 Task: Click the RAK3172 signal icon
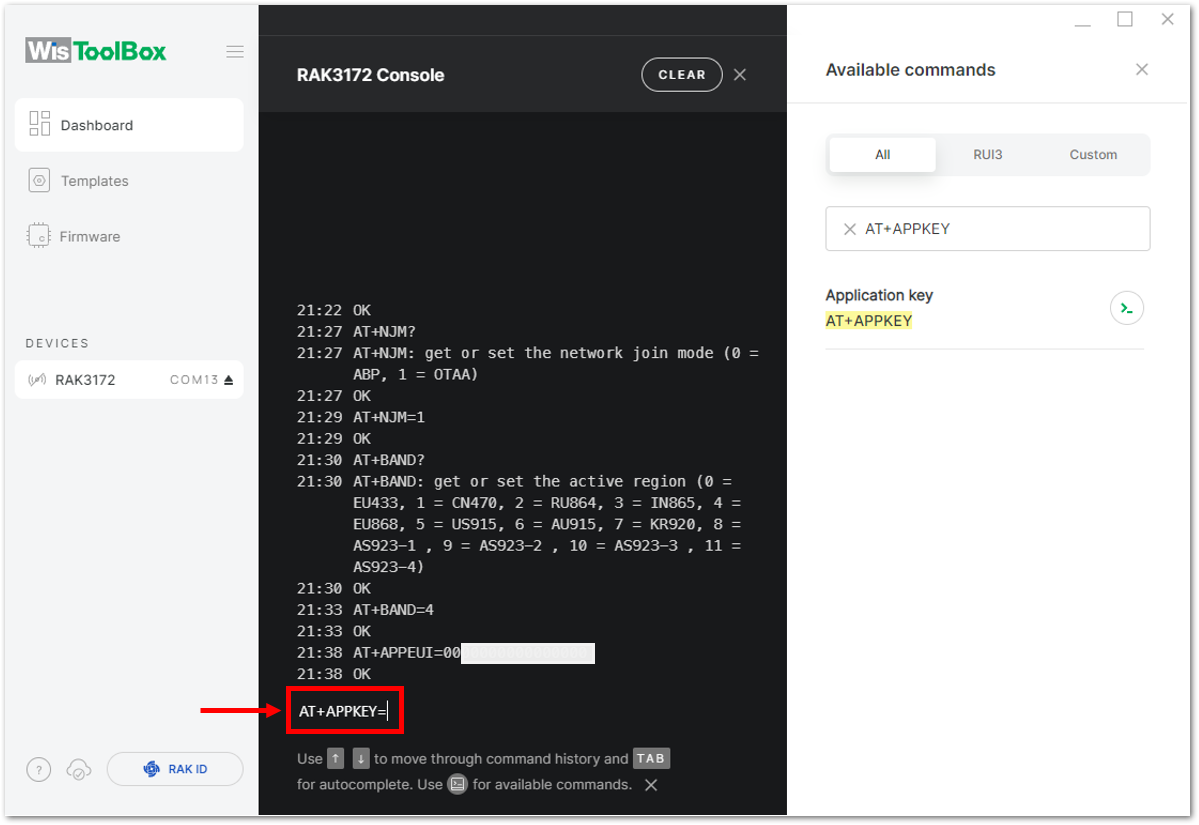pos(37,380)
